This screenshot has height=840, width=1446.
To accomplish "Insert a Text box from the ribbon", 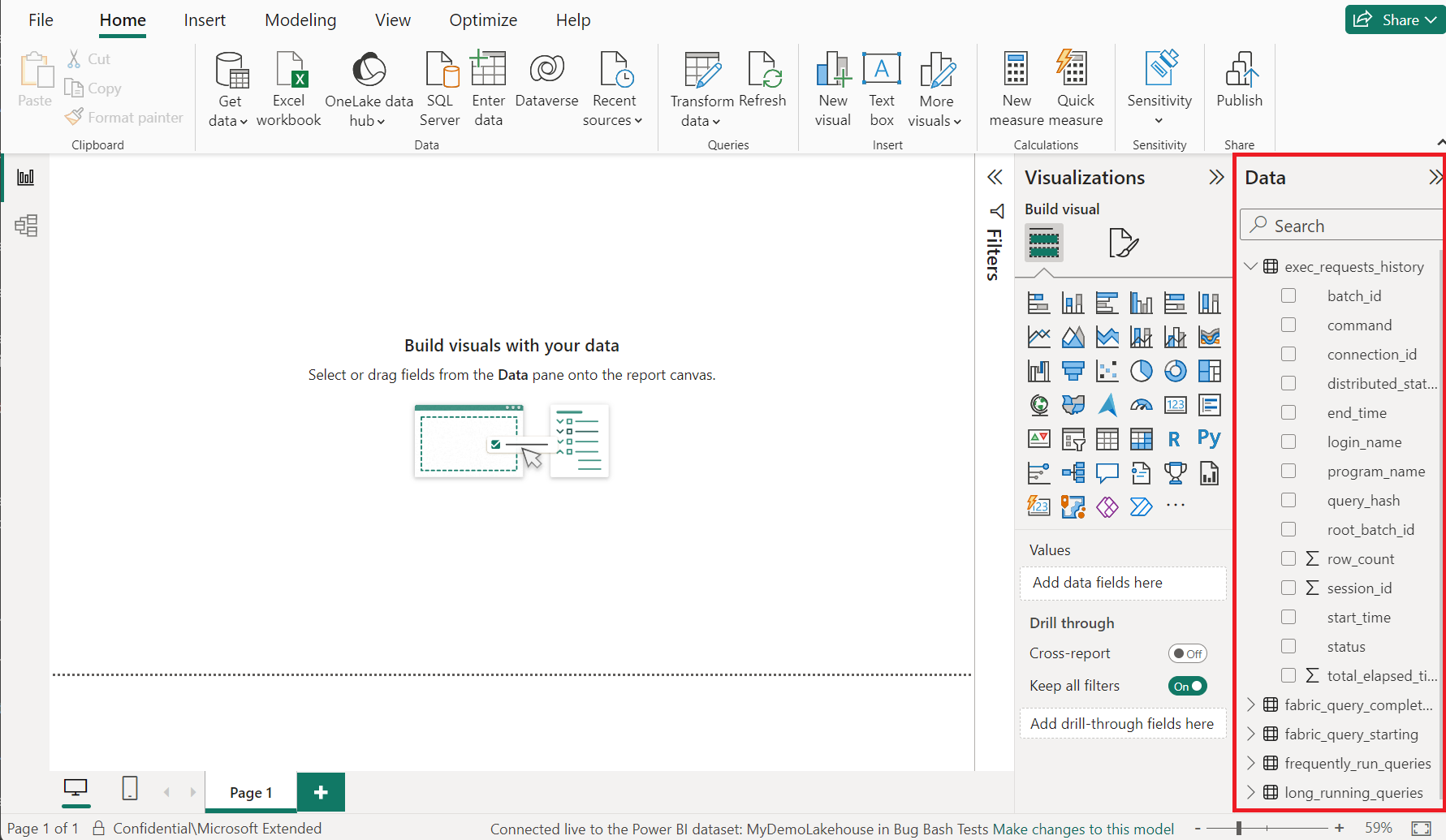I will point(881,89).
